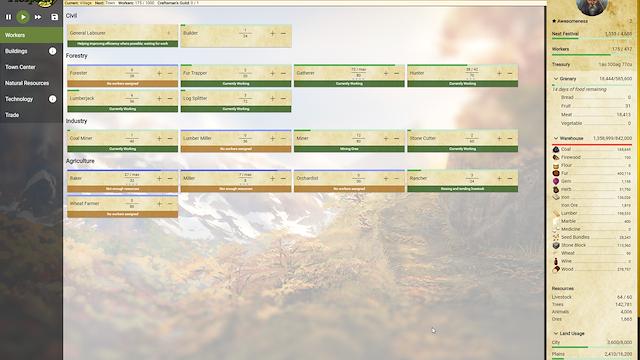Click the Warehouse capacity red bar
Viewport: 640px width, 360px height.
(592, 144)
